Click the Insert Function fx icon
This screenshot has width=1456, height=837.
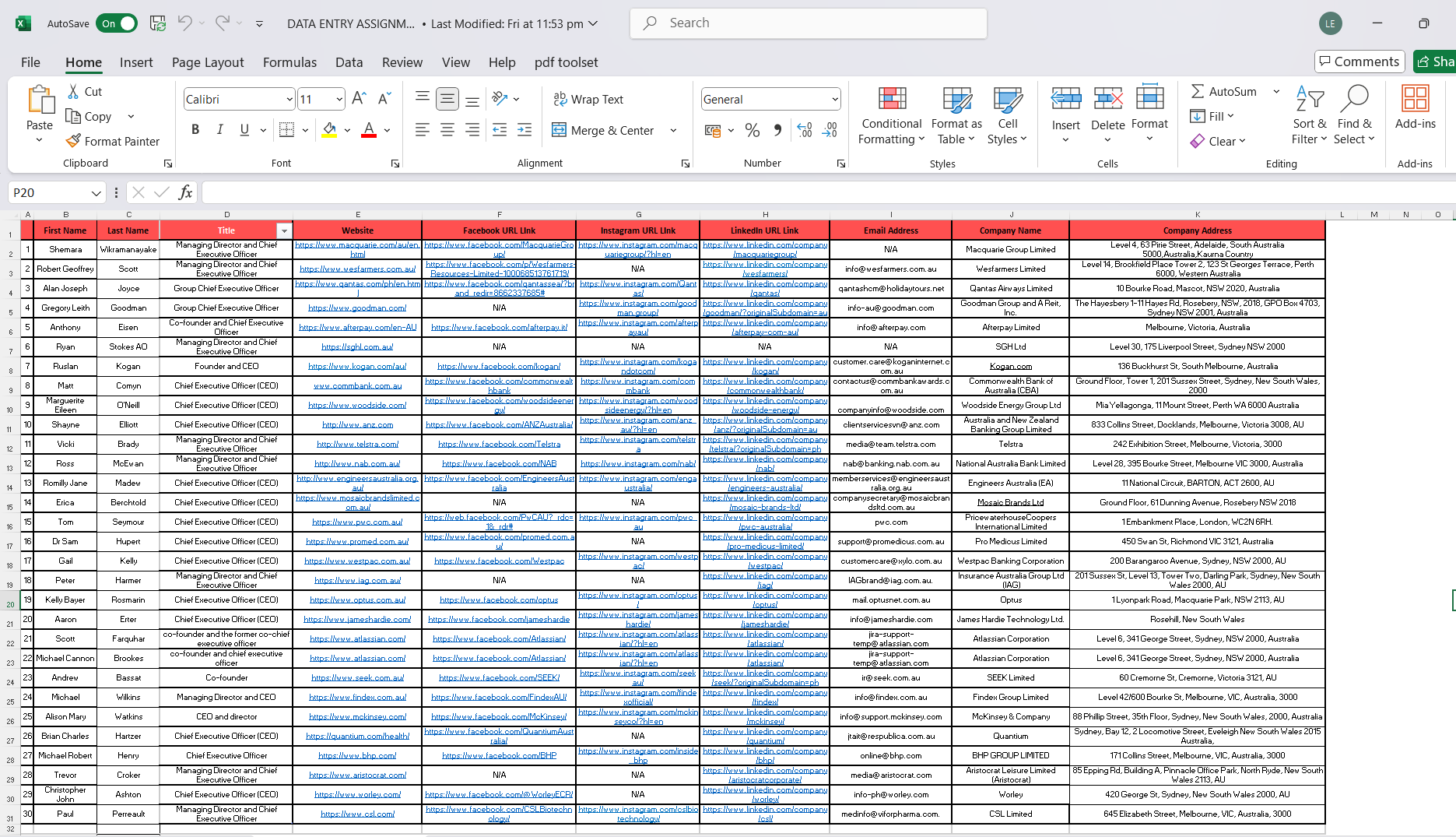[185, 192]
